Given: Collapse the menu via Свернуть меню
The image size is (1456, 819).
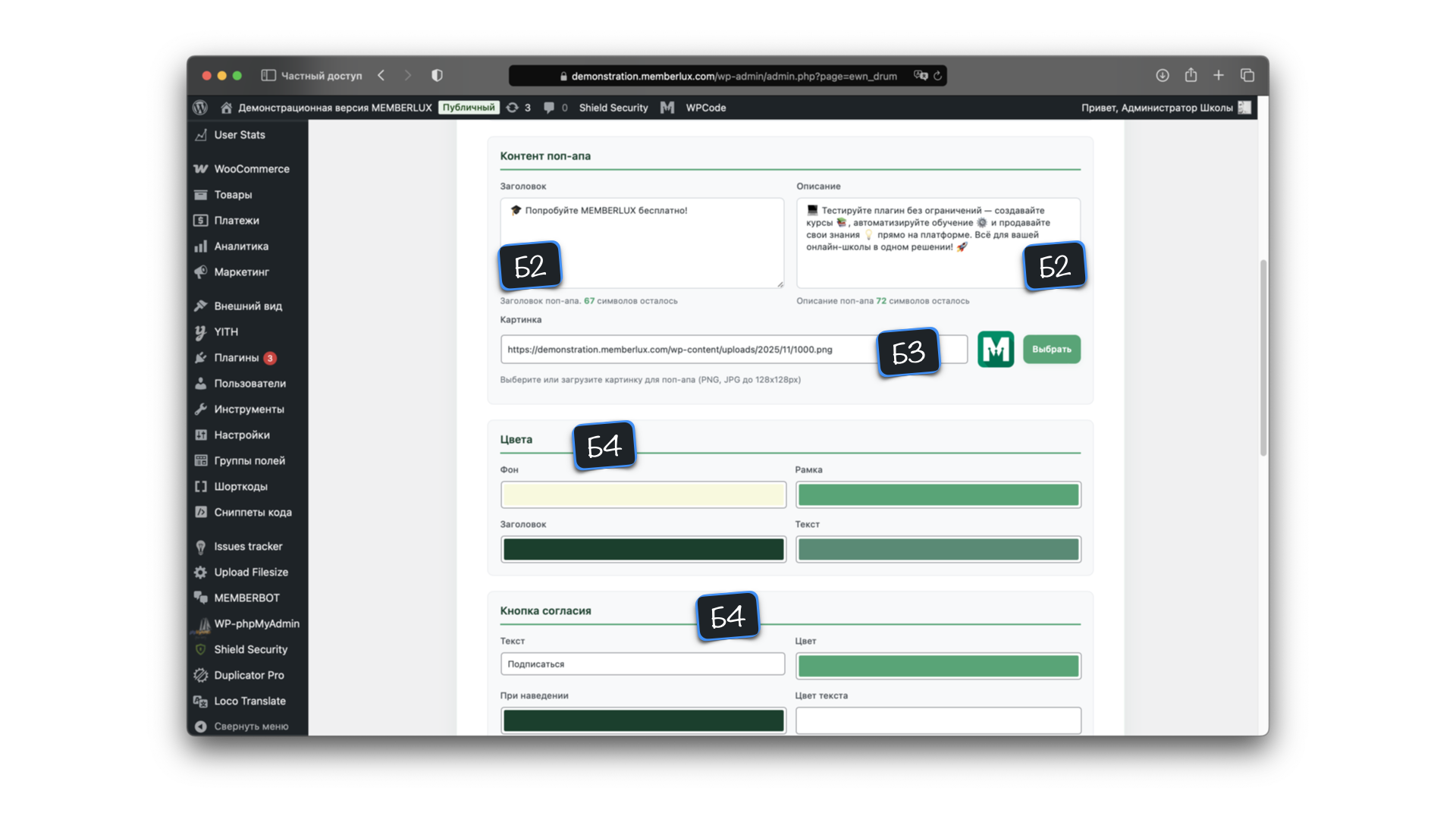Looking at the screenshot, I should (x=250, y=726).
